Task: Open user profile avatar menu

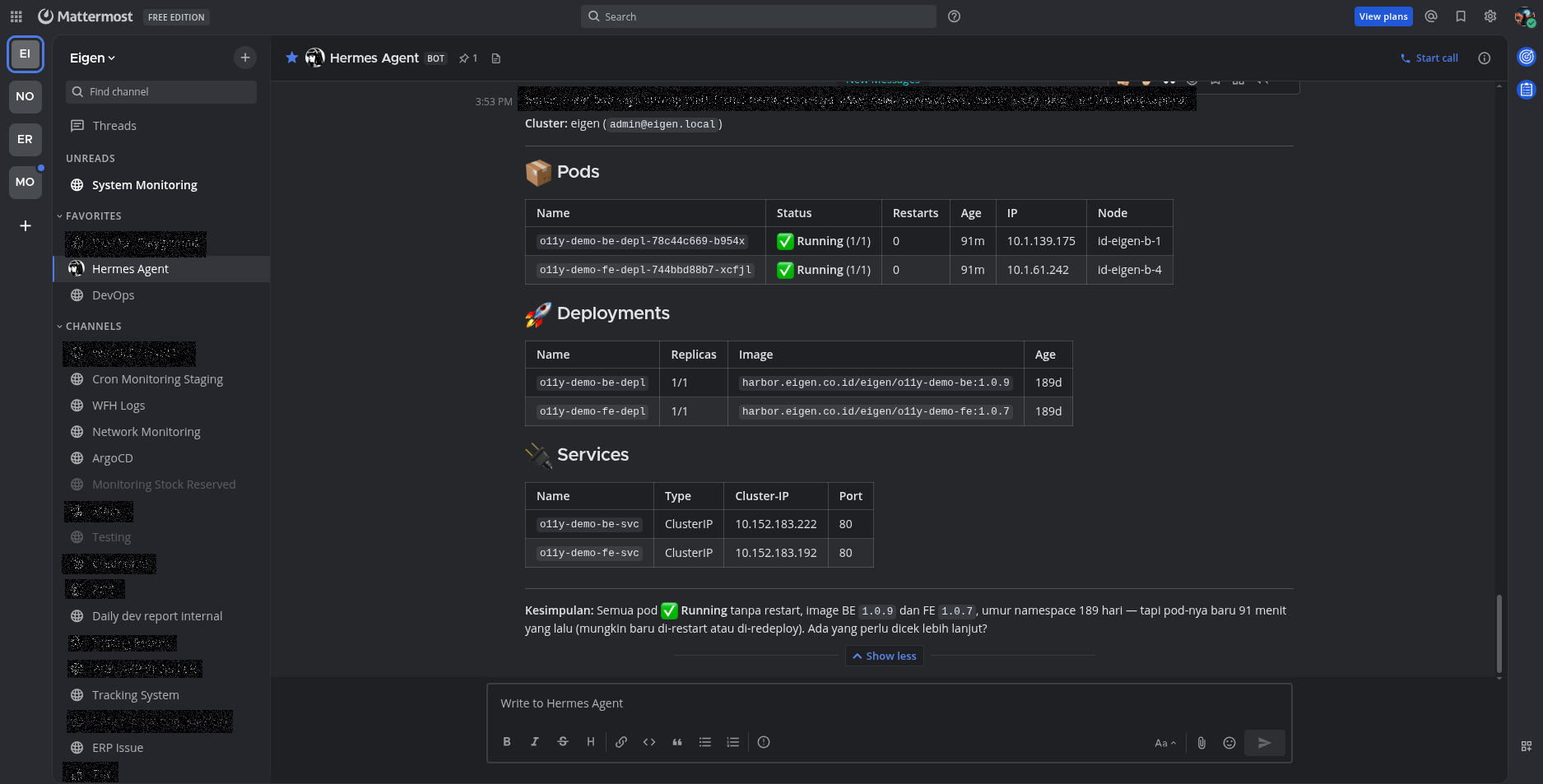Action: [1524, 16]
